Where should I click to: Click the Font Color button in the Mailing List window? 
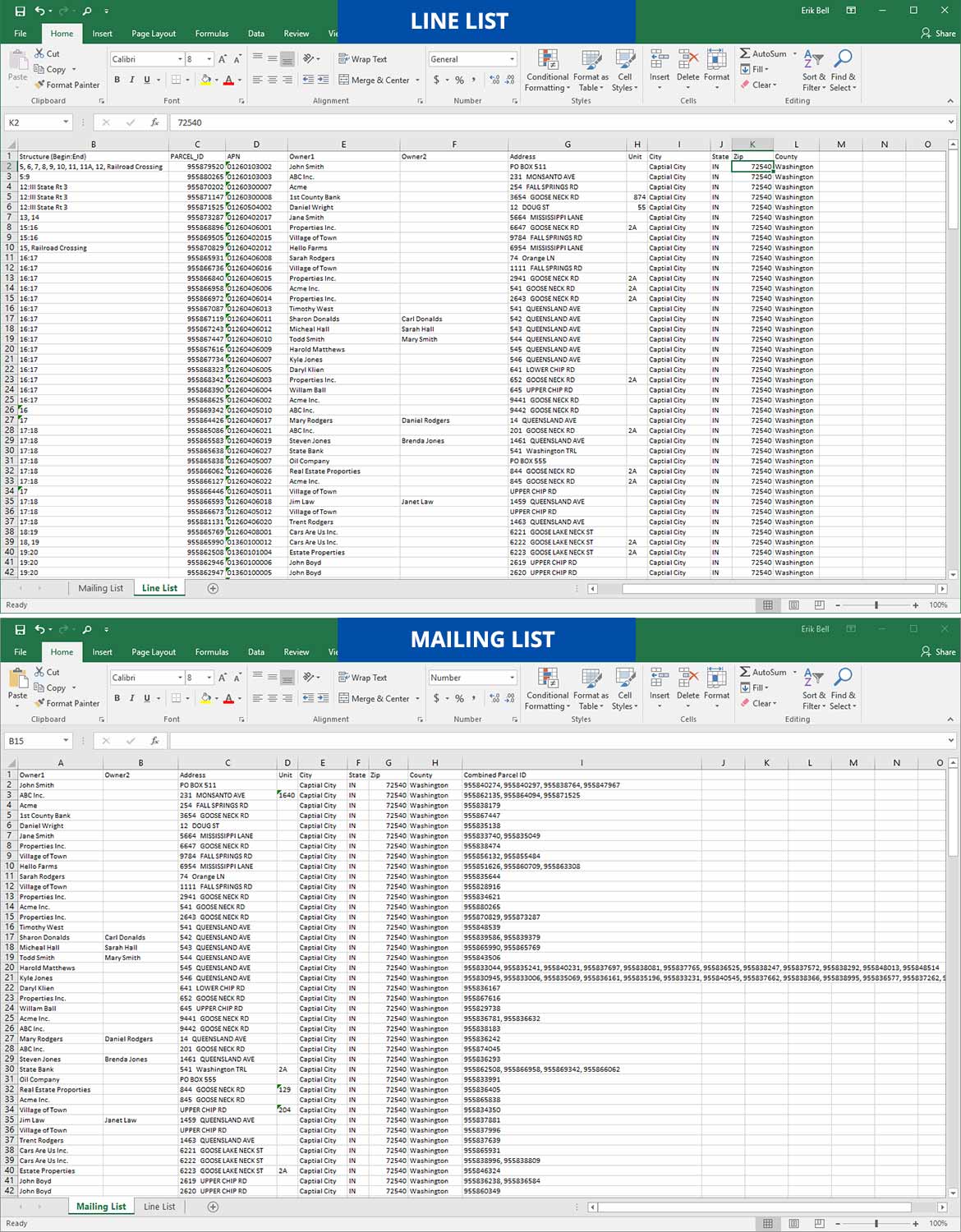(228, 698)
